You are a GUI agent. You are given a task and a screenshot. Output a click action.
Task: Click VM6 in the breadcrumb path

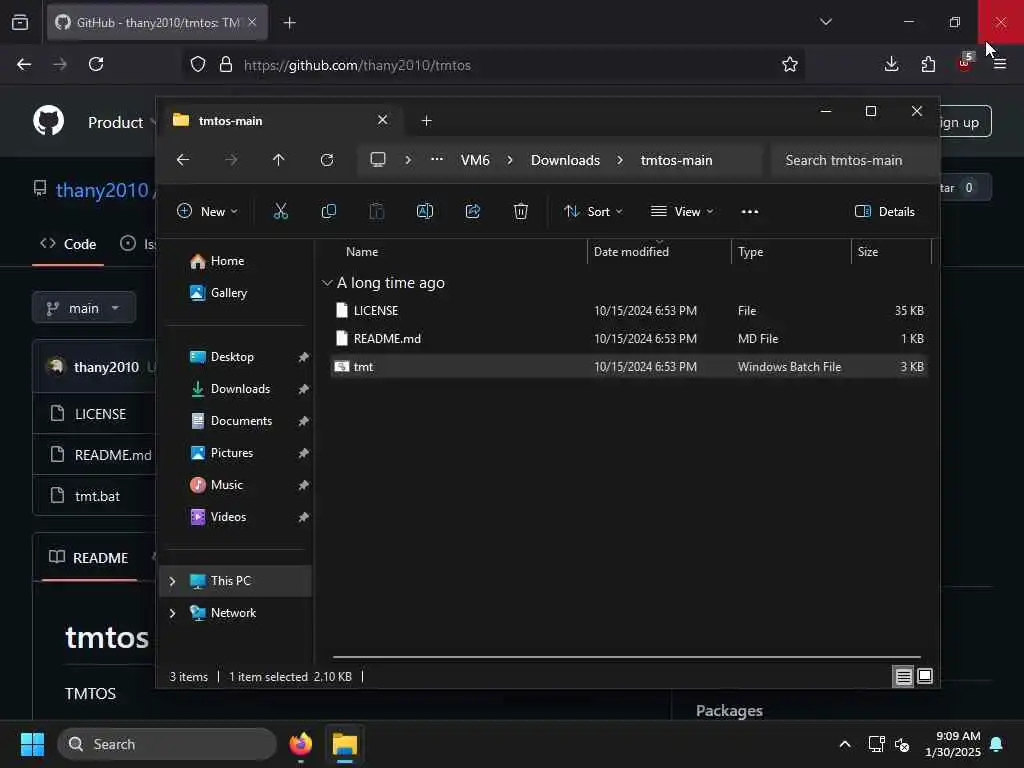[475, 160]
